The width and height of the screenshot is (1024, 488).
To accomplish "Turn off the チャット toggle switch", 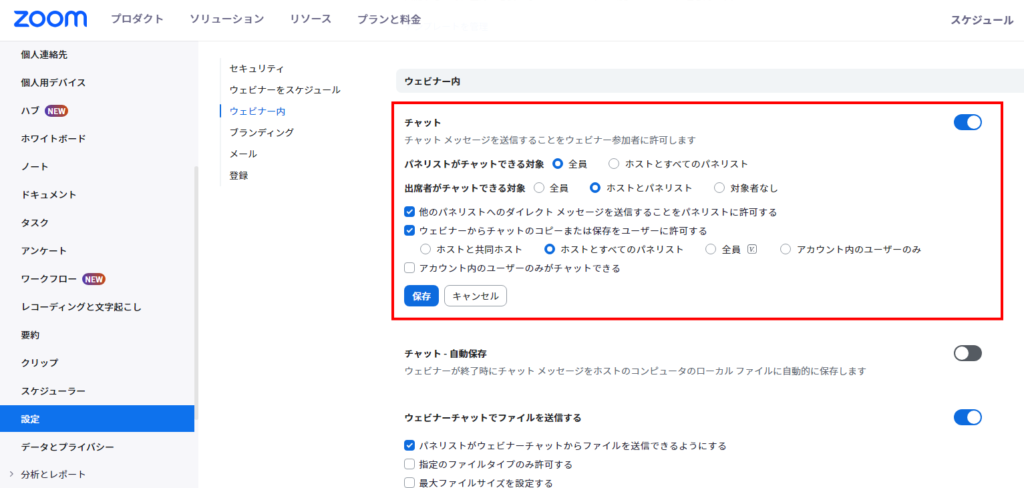I will 967,122.
